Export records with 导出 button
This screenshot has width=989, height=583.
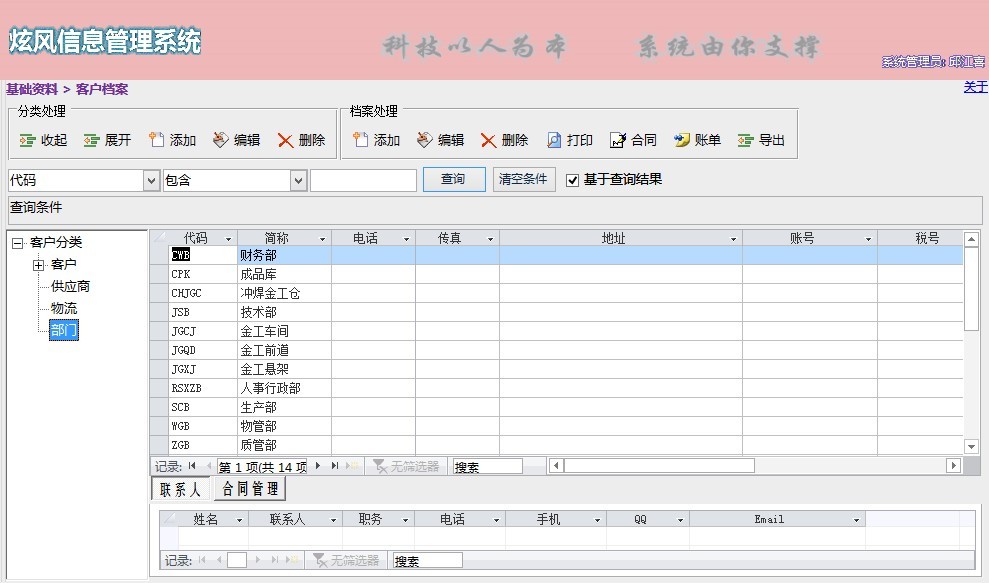tap(761, 140)
